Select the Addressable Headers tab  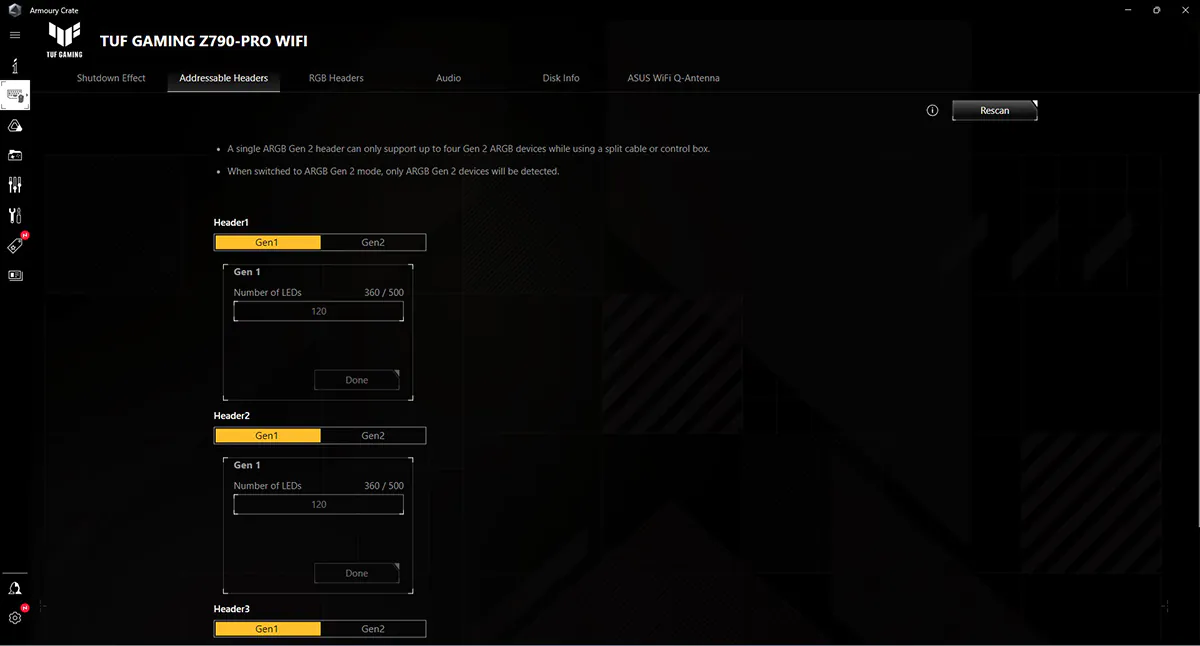[224, 78]
